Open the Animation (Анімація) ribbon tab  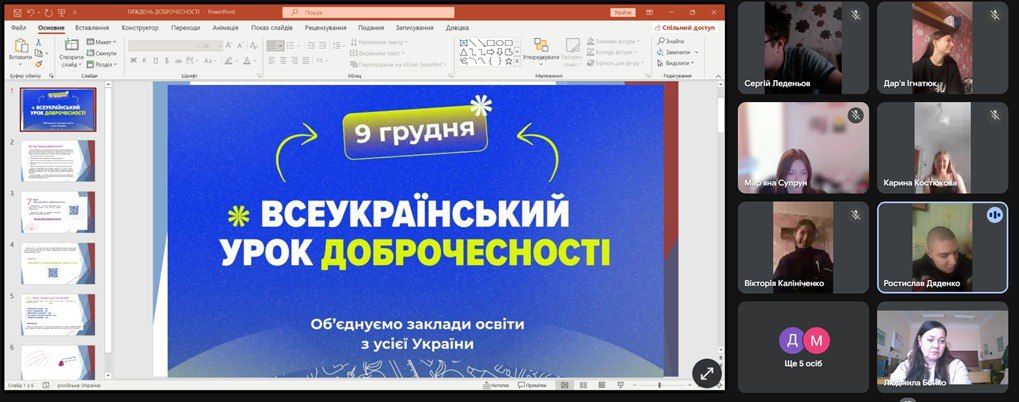click(224, 28)
